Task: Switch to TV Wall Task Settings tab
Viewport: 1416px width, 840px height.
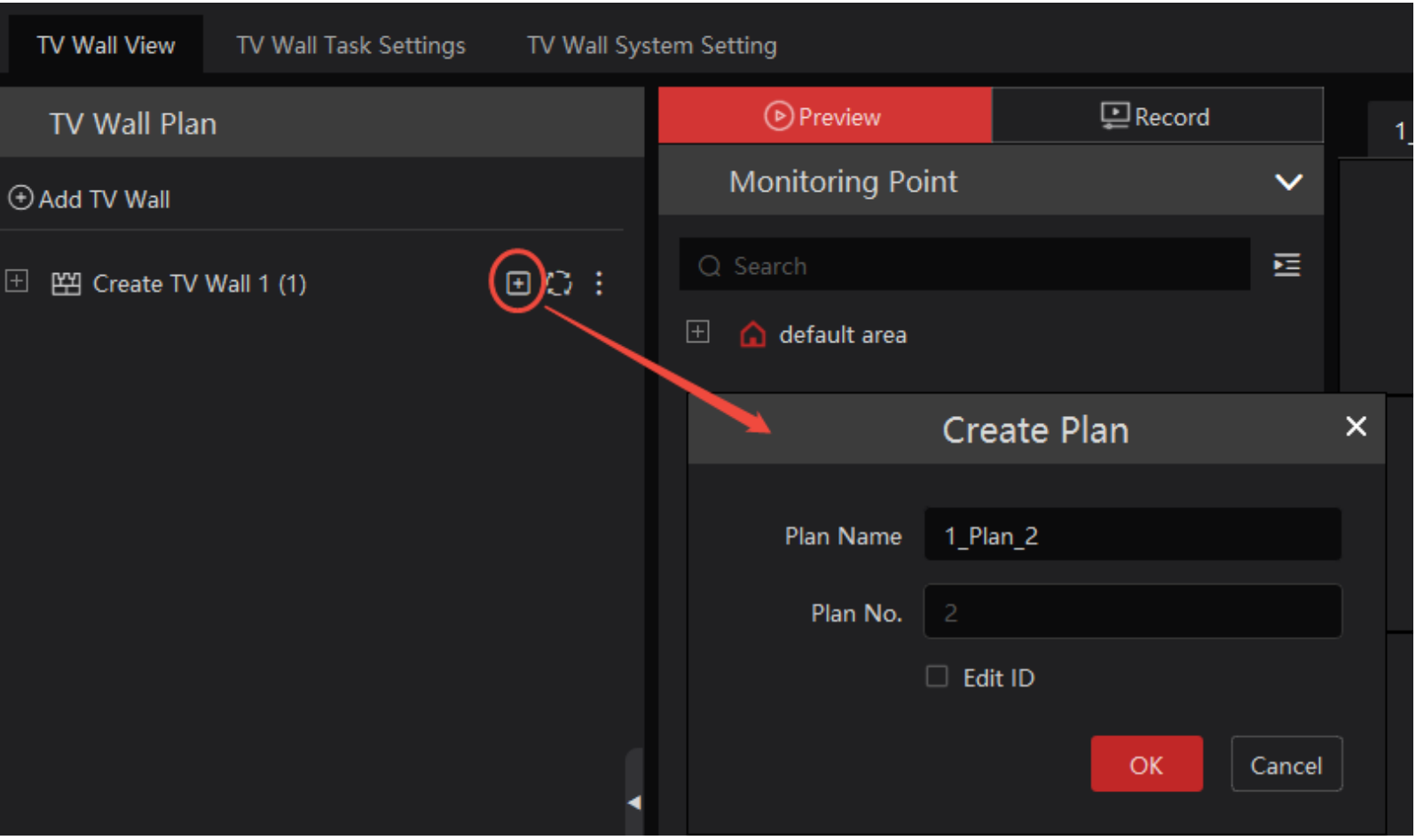Action: coord(351,45)
